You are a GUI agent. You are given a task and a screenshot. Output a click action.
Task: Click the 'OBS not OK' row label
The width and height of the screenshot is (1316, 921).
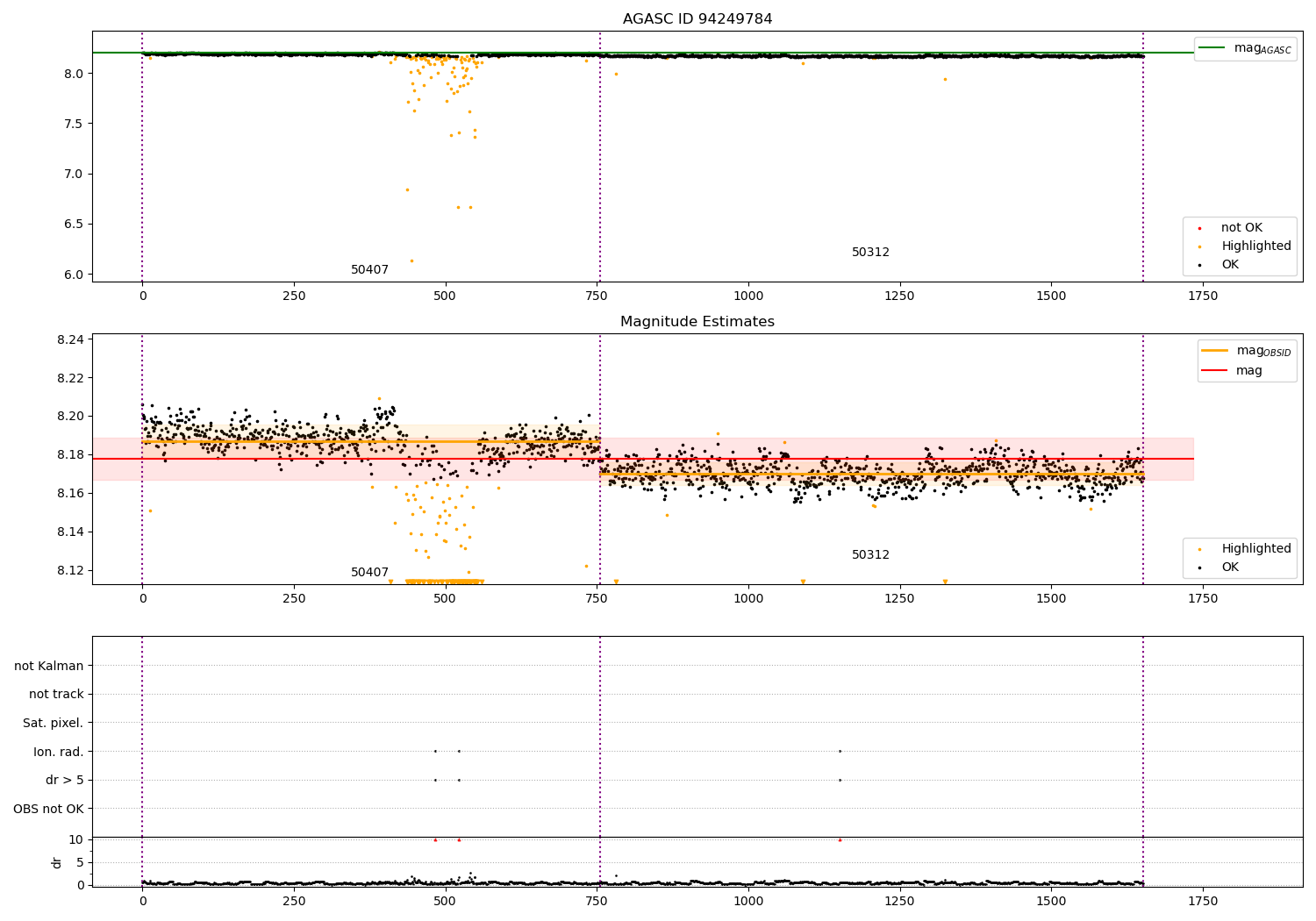48,809
